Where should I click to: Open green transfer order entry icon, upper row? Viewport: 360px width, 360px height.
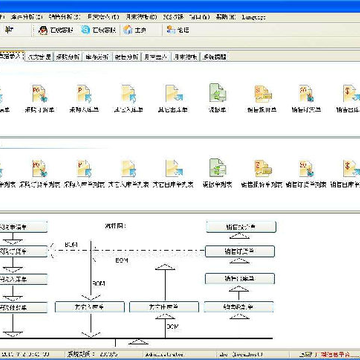coord(218,93)
